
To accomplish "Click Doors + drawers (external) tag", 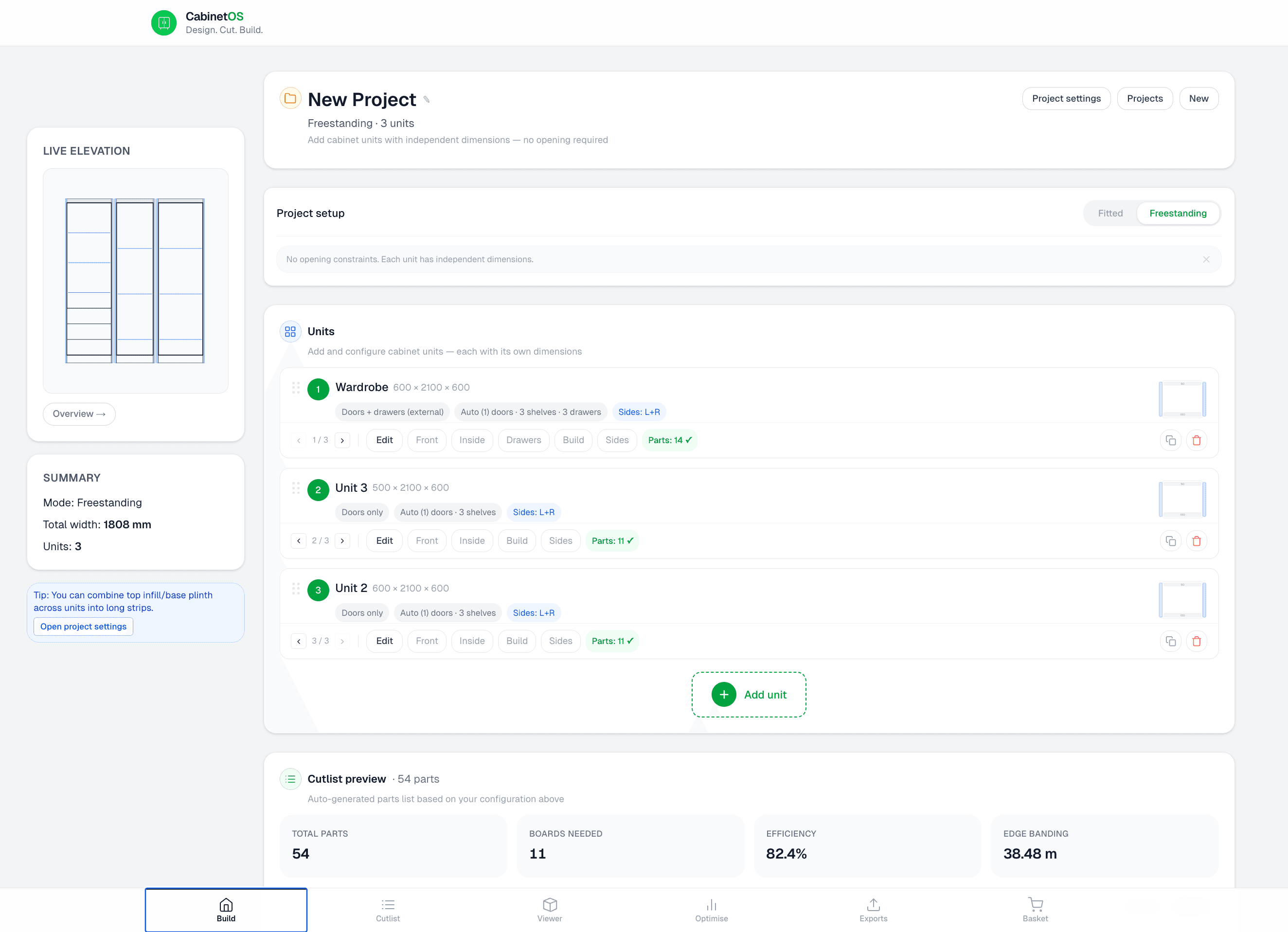I will coord(393,412).
